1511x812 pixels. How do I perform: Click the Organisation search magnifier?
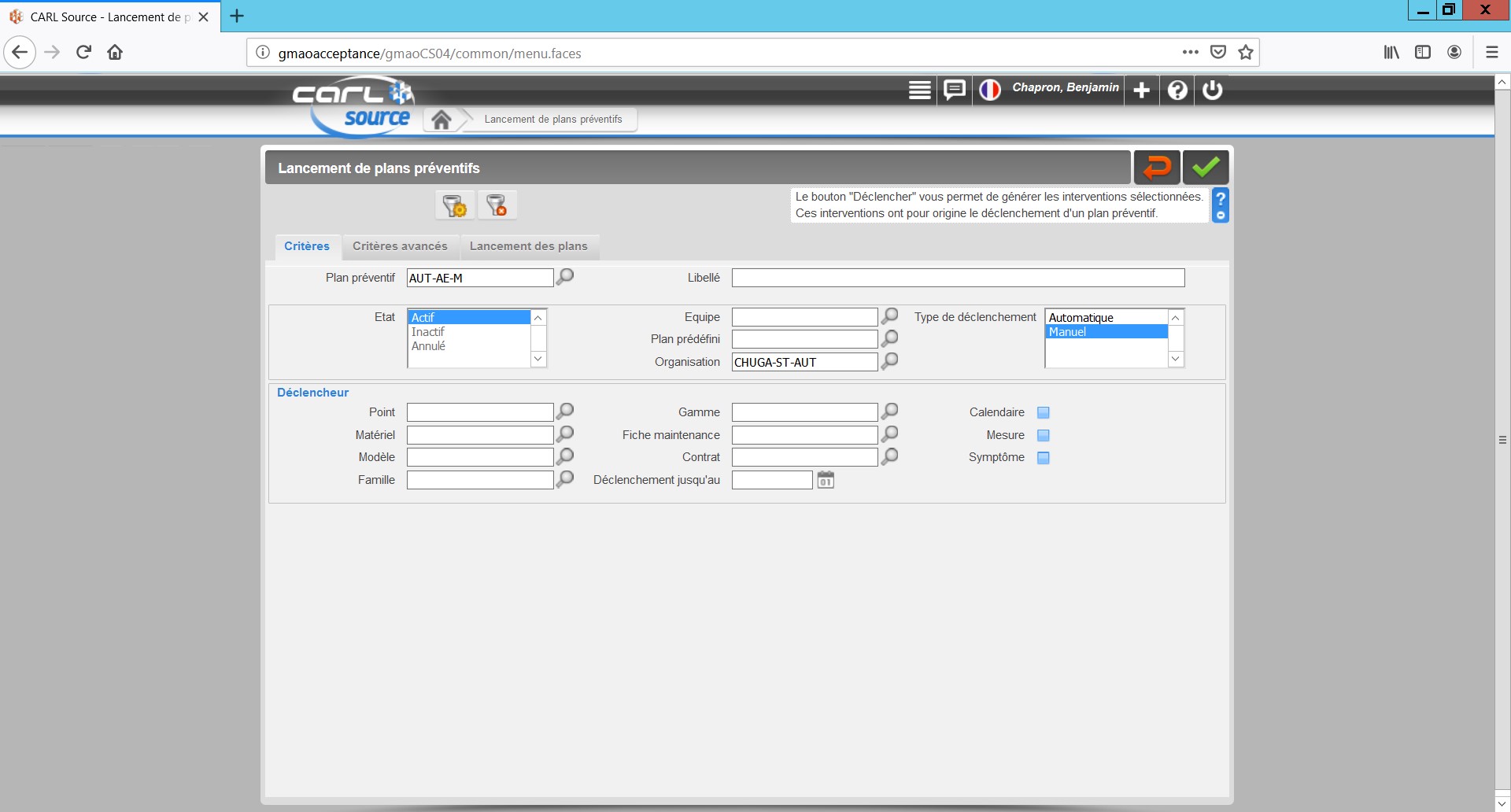(x=889, y=361)
